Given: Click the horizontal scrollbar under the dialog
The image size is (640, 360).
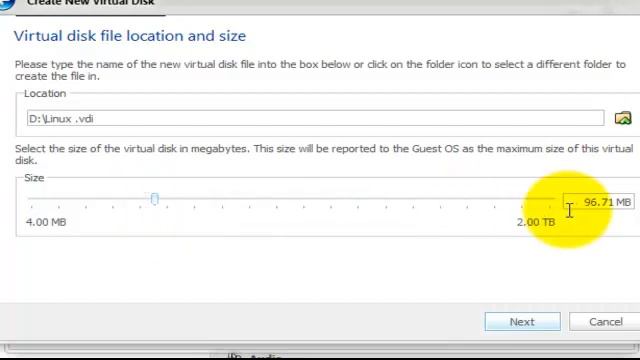Looking at the screenshot, I should 322,348.
